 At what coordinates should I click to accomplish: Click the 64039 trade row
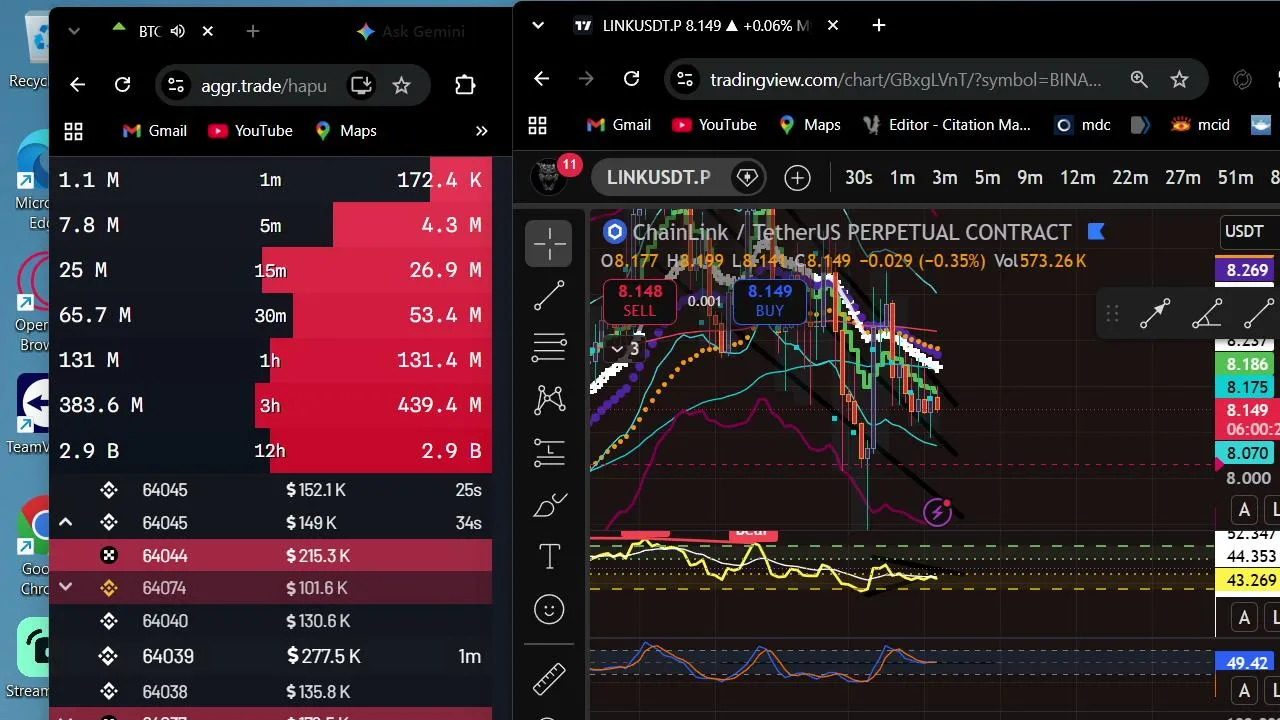[x=270, y=656]
